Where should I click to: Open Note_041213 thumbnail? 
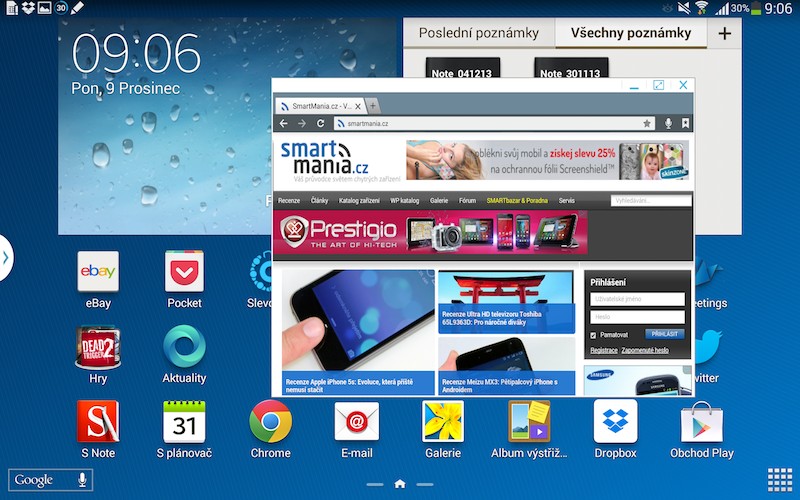(x=462, y=68)
